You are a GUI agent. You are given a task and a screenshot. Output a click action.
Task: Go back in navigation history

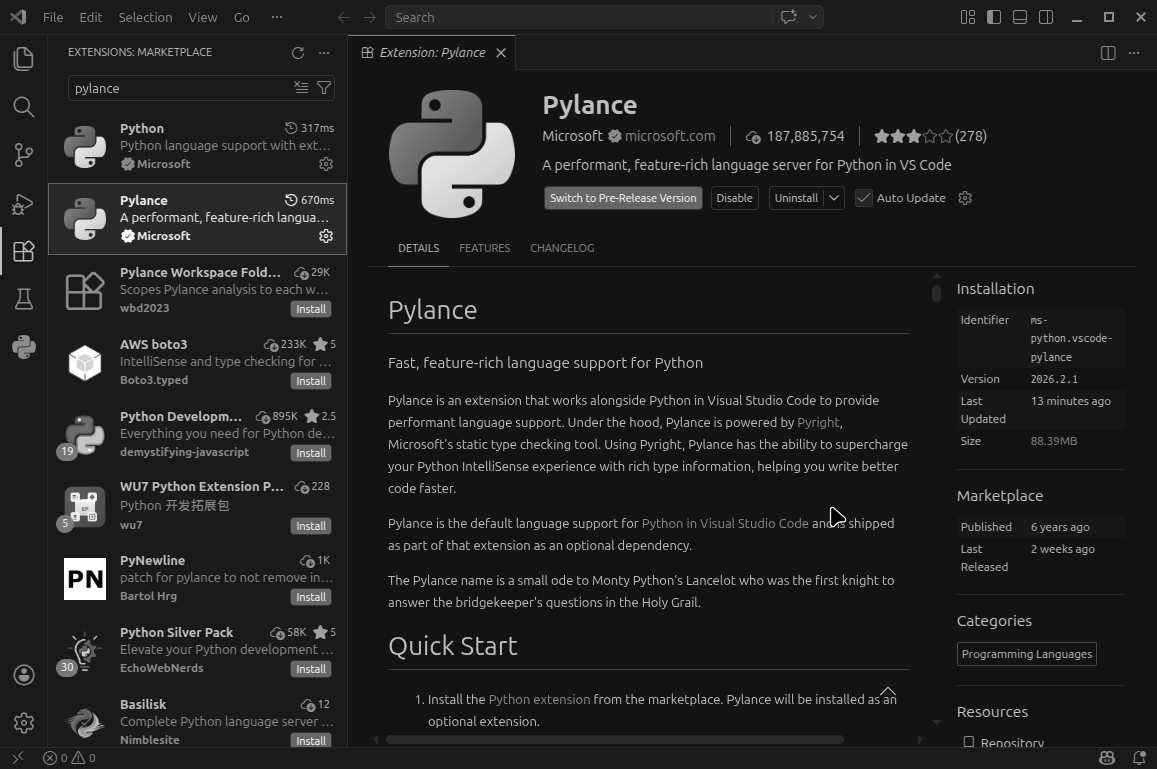click(343, 17)
